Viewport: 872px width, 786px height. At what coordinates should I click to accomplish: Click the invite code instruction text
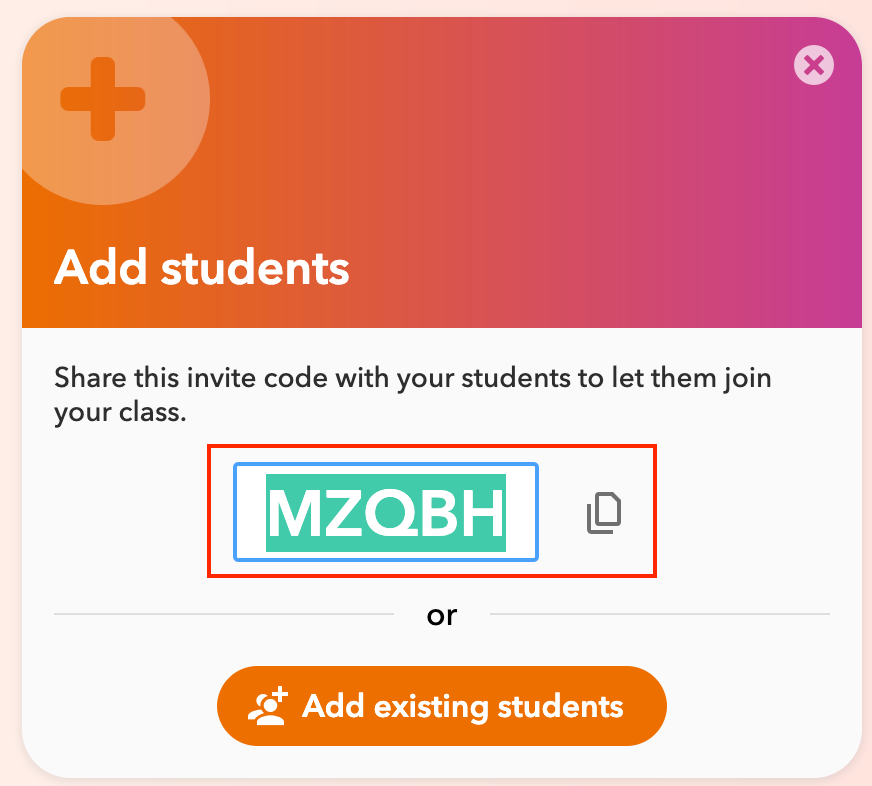click(413, 395)
